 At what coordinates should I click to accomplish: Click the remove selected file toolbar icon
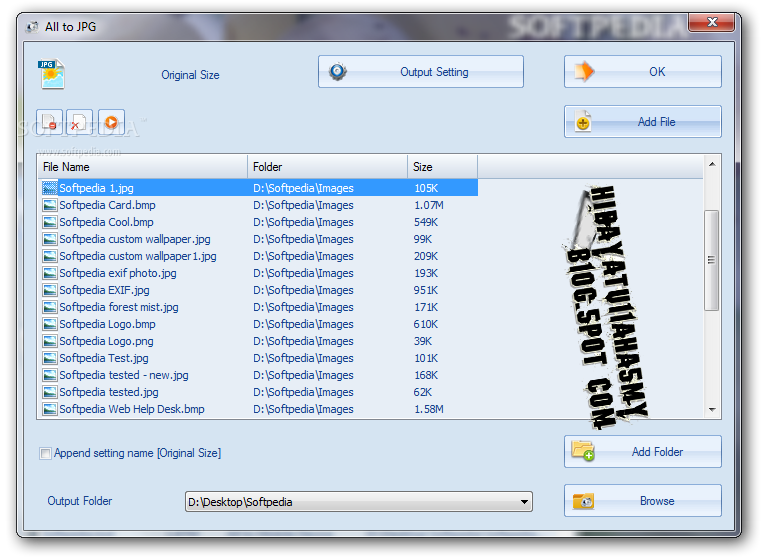pos(49,122)
